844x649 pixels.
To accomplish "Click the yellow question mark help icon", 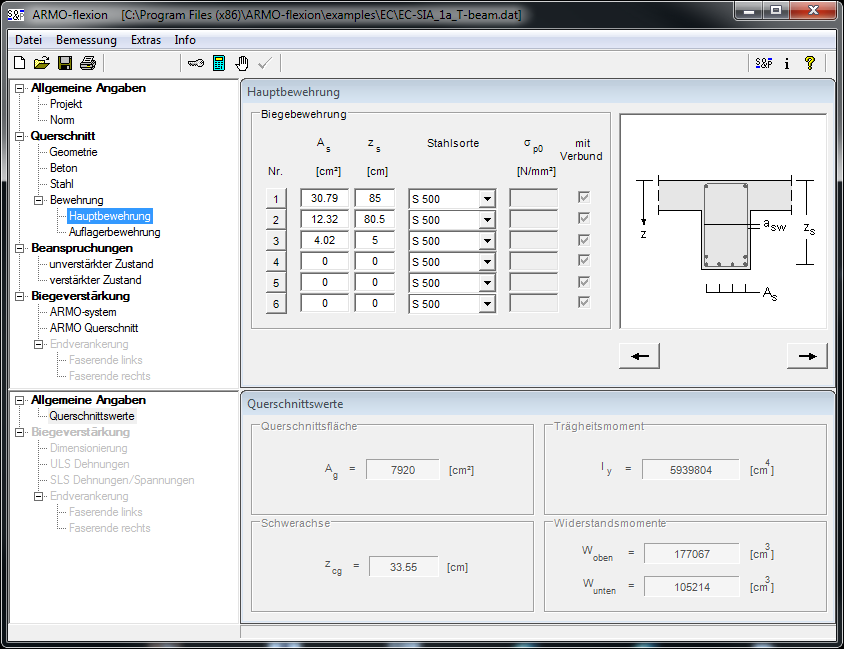I will pyautogui.click(x=809, y=63).
